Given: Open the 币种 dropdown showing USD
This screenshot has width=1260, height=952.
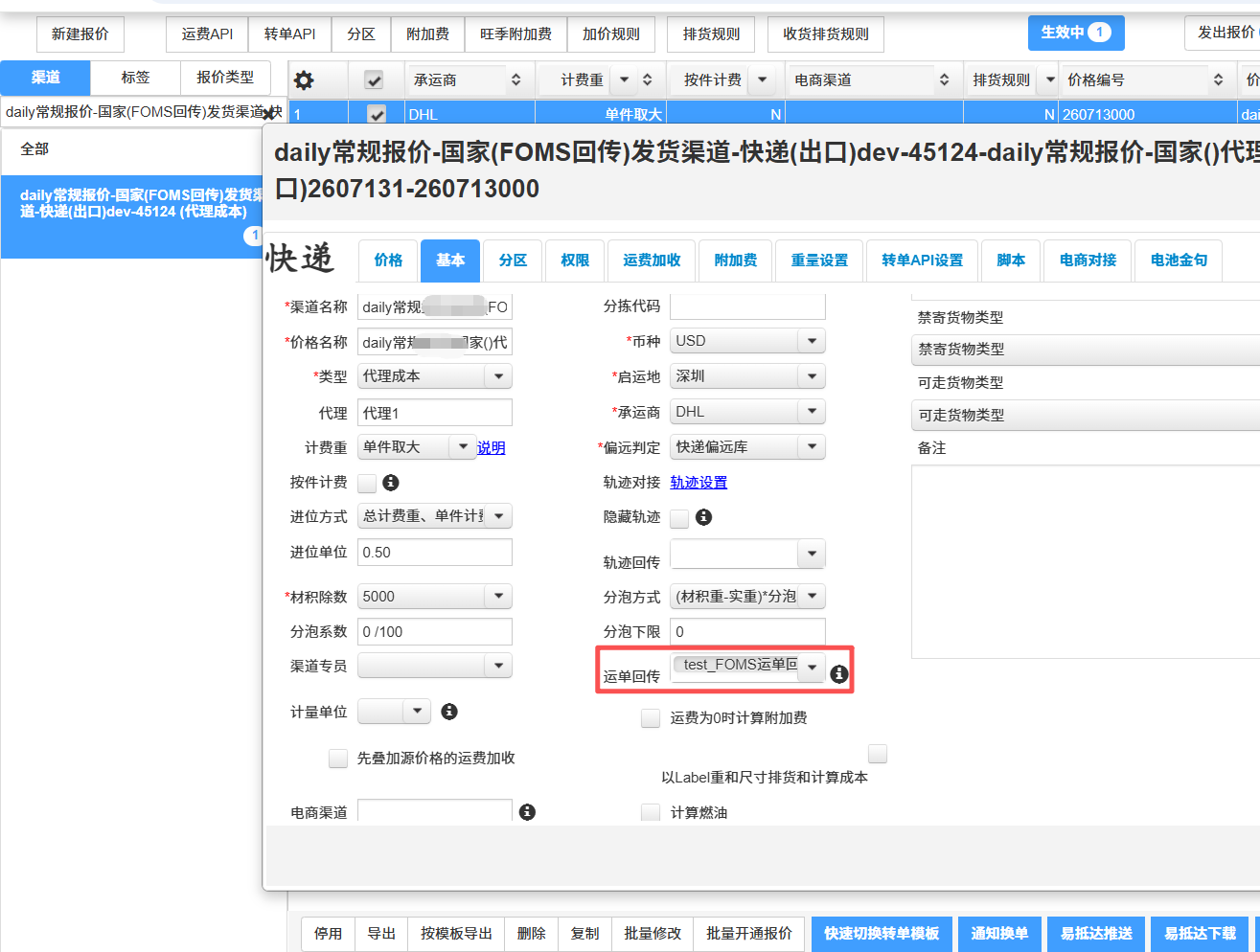Looking at the screenshot, I should click(747, 341).
